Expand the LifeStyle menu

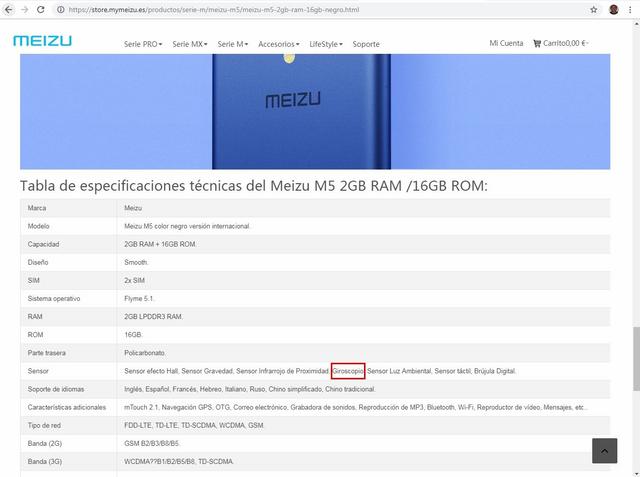[x=326, y=44]
